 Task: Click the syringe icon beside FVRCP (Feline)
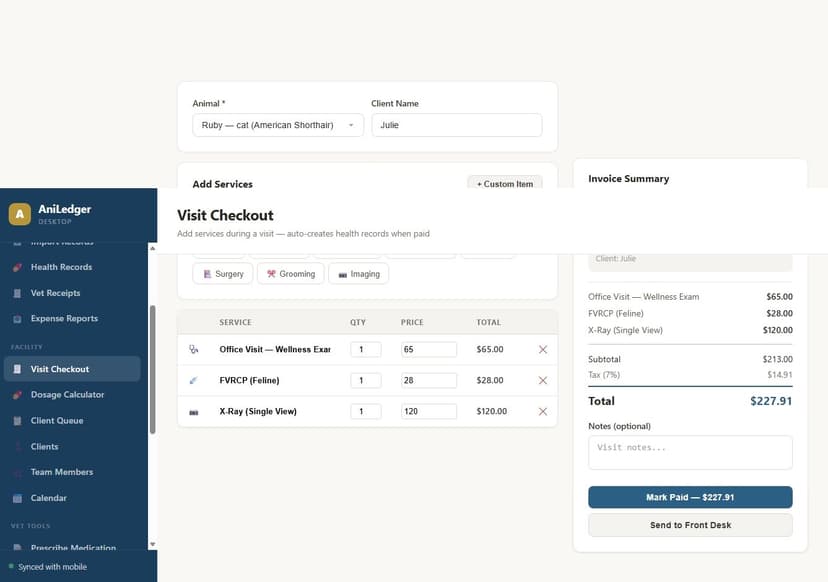[194, 380]
